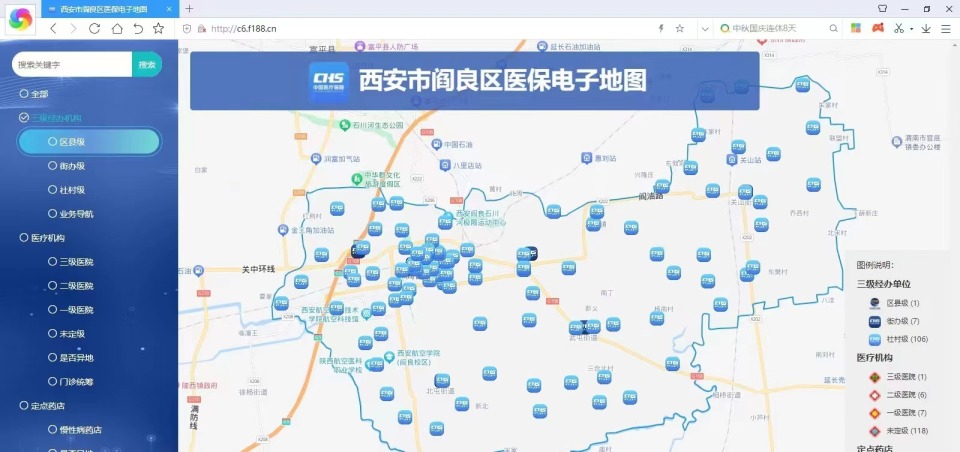Click legend entry 社村级 (106)
The height and width of the screenshot is (452, 960).
pos(898,339)
